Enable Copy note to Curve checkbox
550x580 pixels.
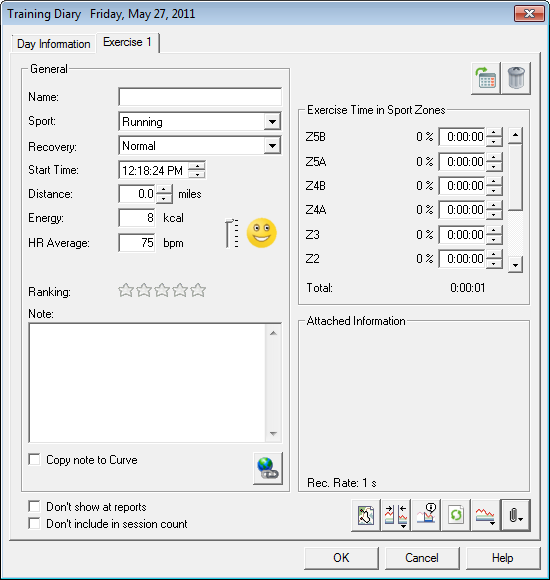34,460
